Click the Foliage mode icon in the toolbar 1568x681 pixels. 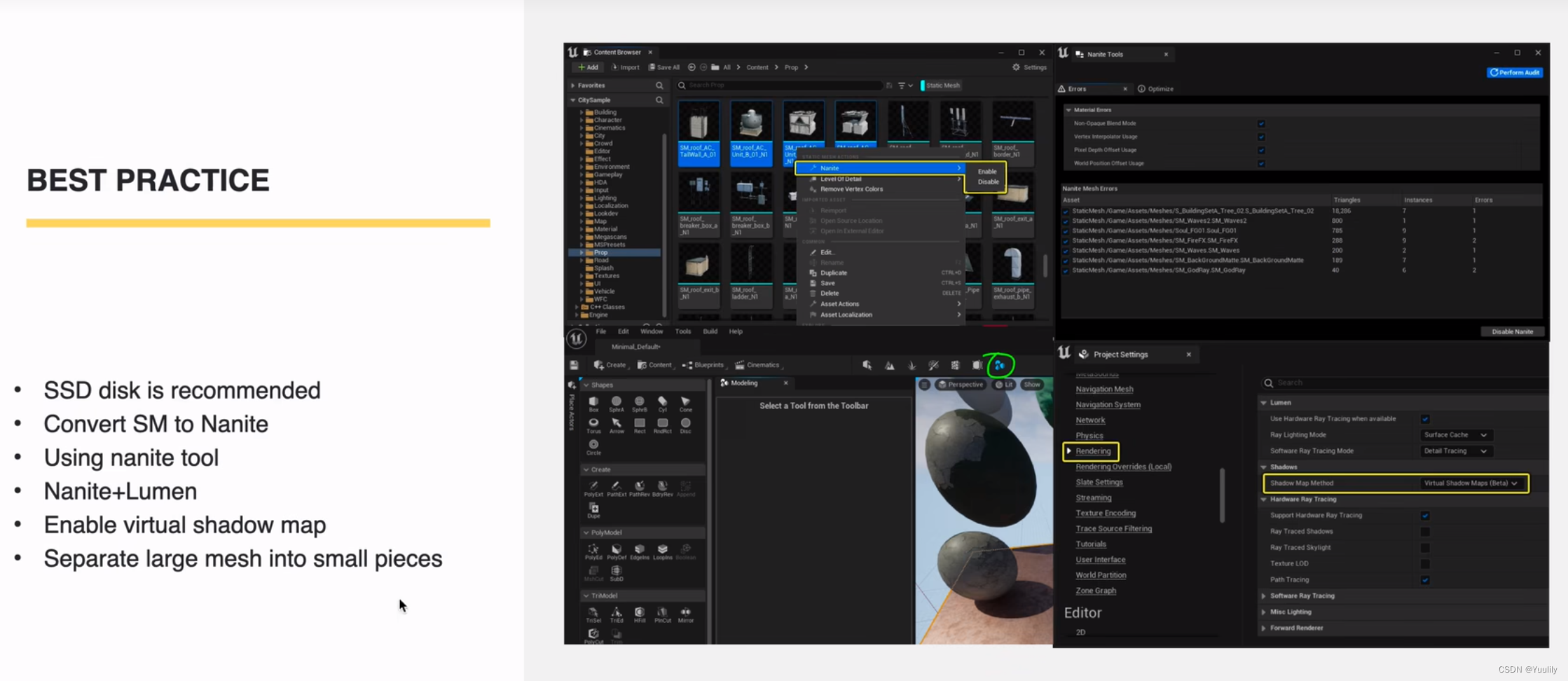[912, 365]
